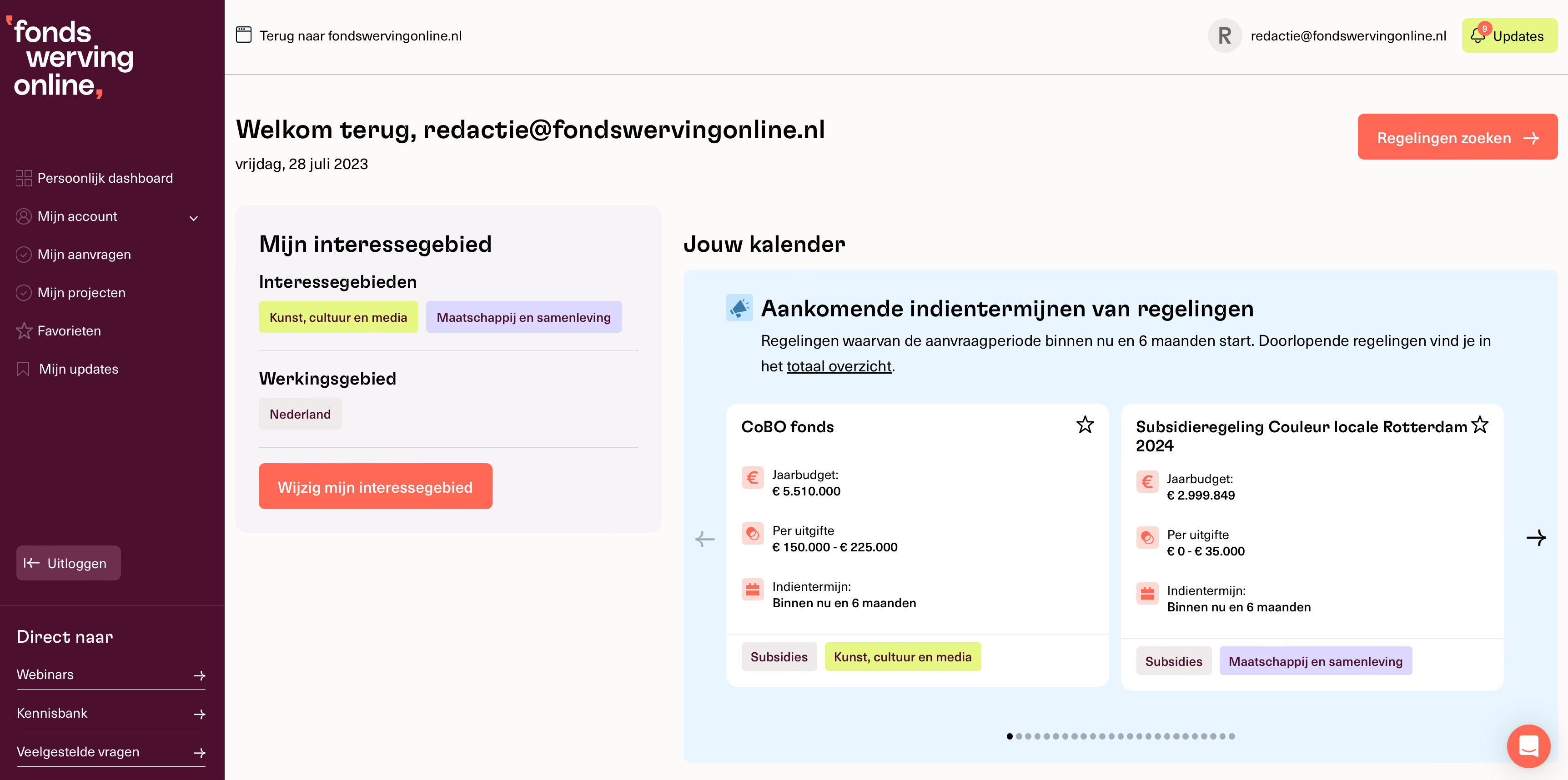Open Mijn projecten from the sidebar

point(82,292)
